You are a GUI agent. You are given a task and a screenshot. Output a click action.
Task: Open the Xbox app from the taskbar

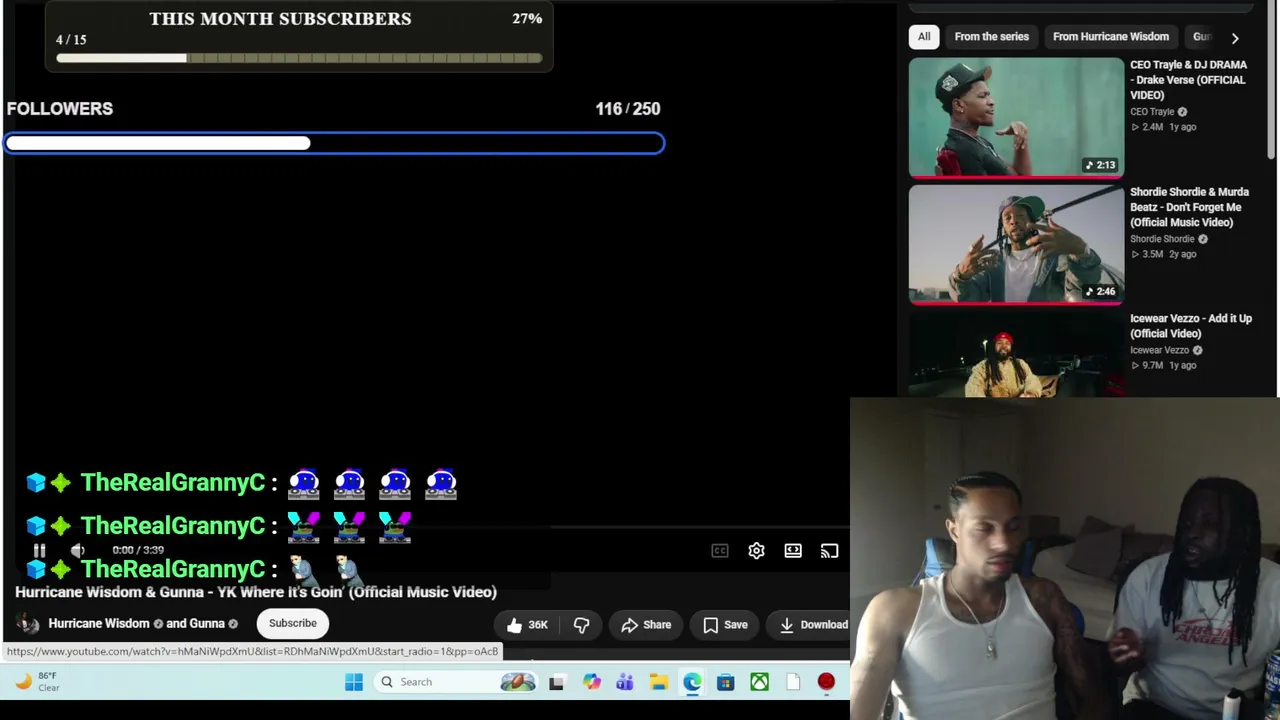760,682
